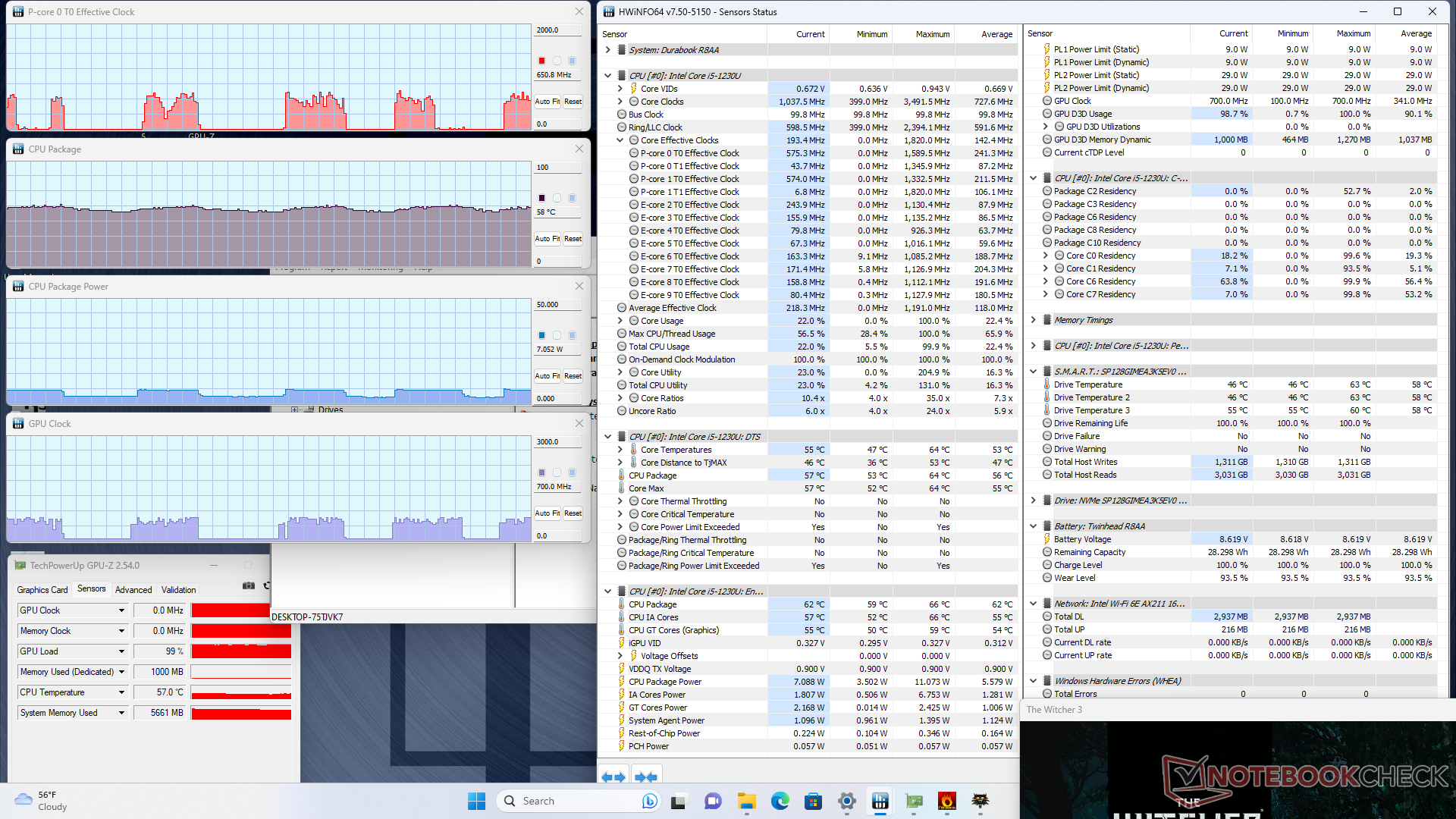Click the GPU-Z screenshot camera icon
The width and height of the screenshot is (1456, 819).
[x=248, y=585]
